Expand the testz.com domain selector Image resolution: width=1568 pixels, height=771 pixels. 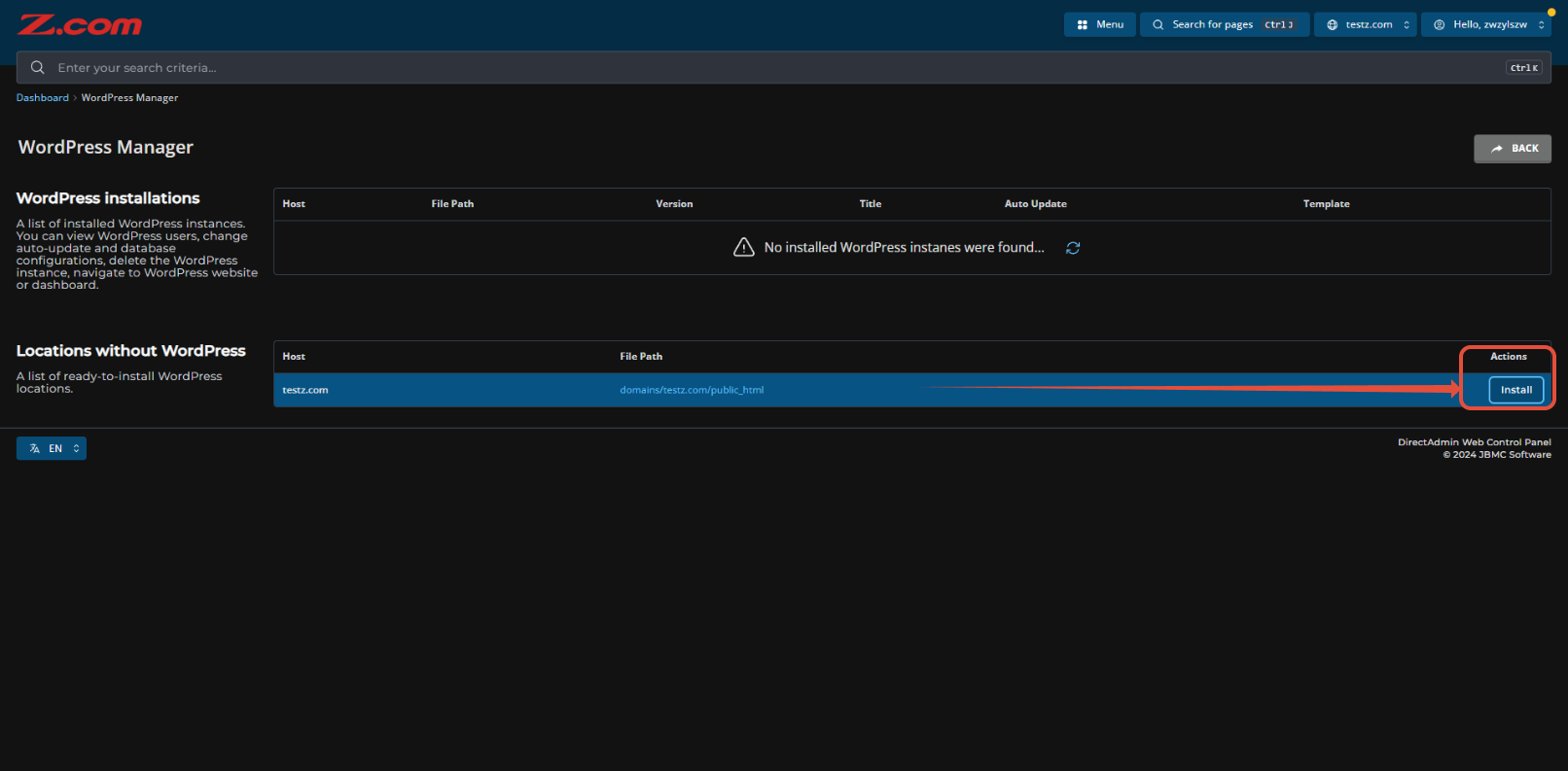pos(1366,24)
